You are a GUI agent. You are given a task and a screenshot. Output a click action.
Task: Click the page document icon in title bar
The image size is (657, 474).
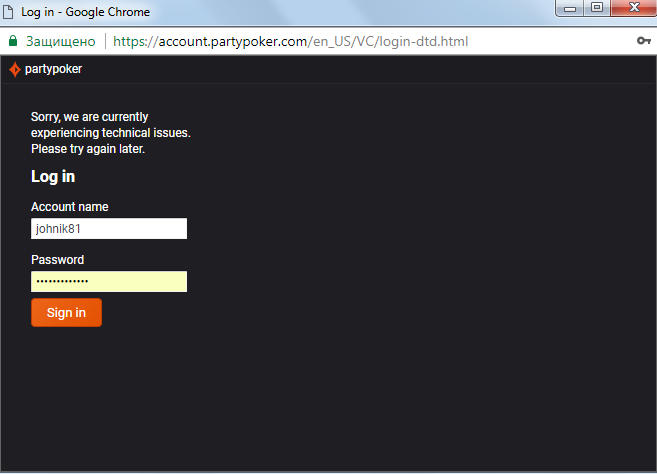click(8, 12)
